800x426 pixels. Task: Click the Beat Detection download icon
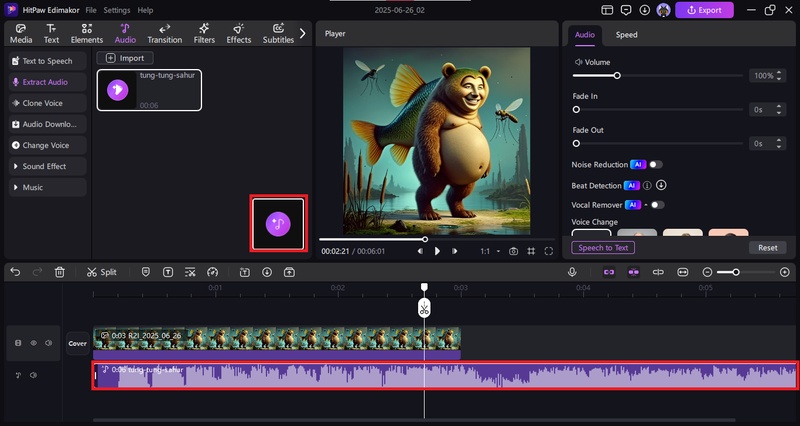pos(661,185)
